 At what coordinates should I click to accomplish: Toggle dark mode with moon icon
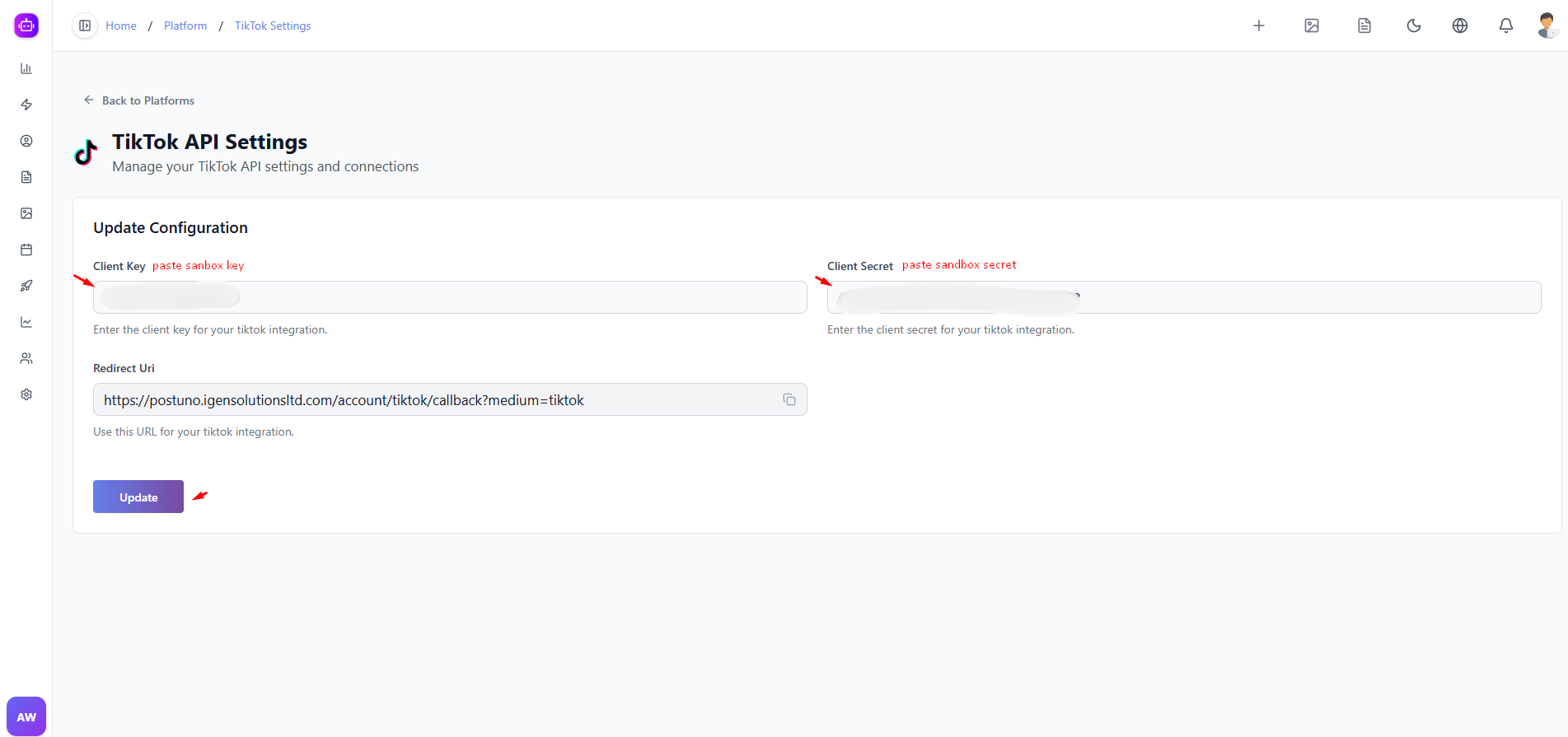point(1413,26)
